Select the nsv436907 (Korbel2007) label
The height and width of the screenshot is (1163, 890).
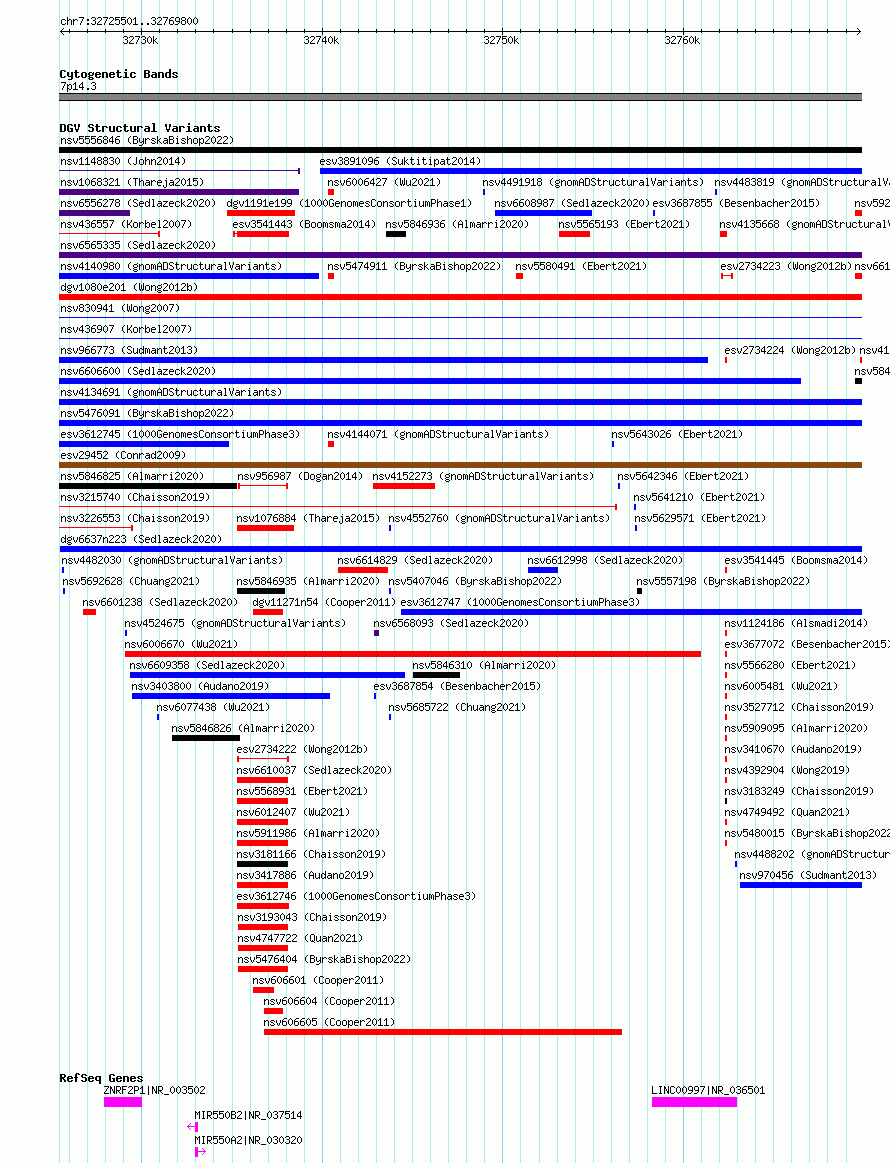126,329
